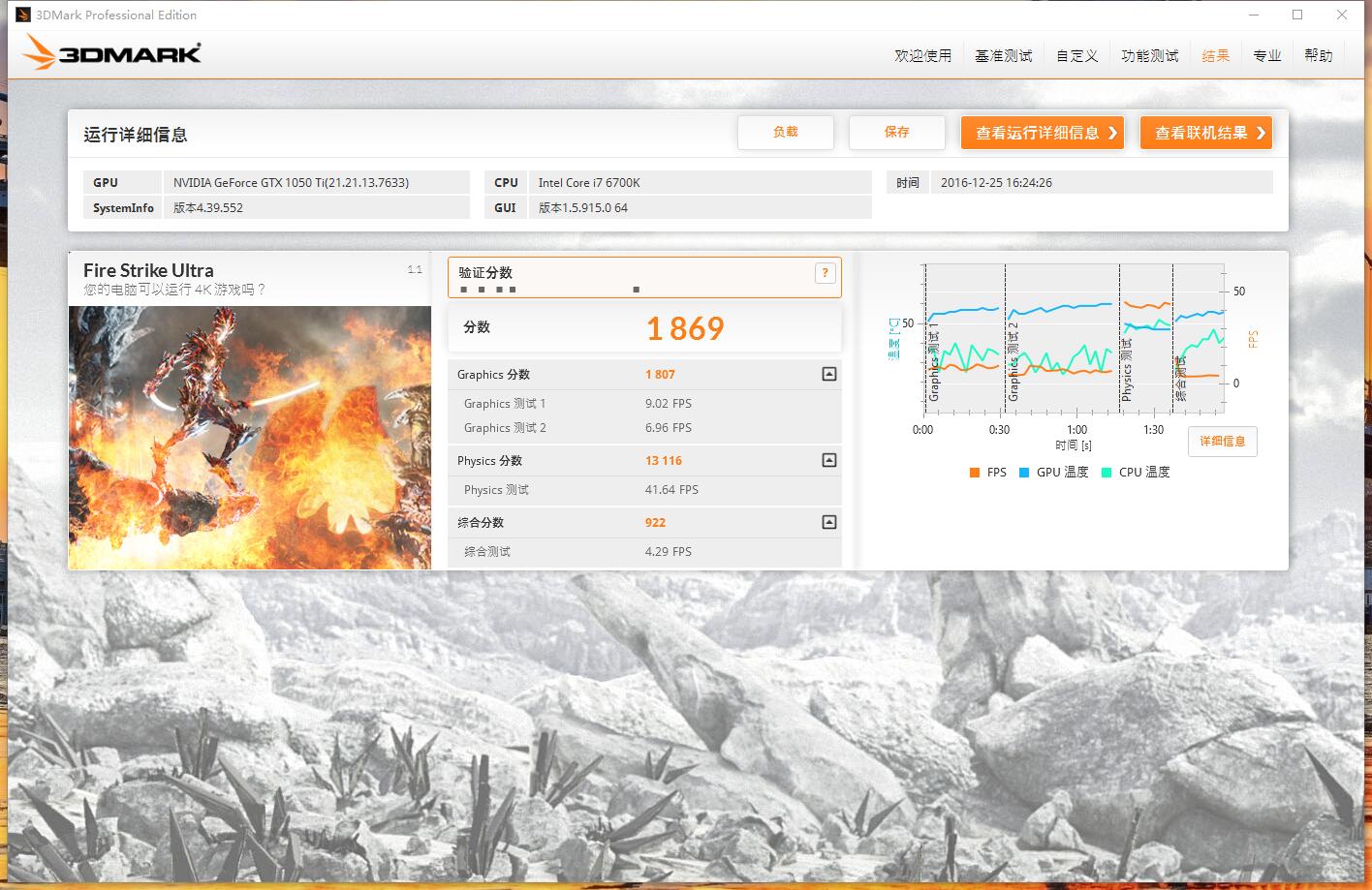Collapse the Physics 分数 section
Image resolution: width=1372 pixels, height=890 pixels.
(x=828, y=460)
